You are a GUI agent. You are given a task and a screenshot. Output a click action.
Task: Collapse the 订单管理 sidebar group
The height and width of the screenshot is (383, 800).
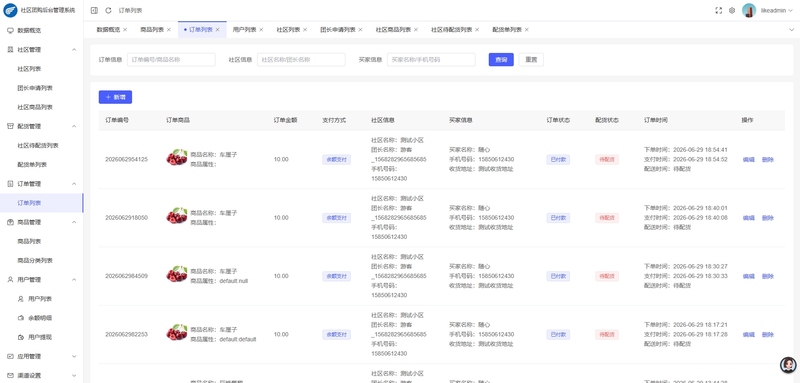coord(74,184)
